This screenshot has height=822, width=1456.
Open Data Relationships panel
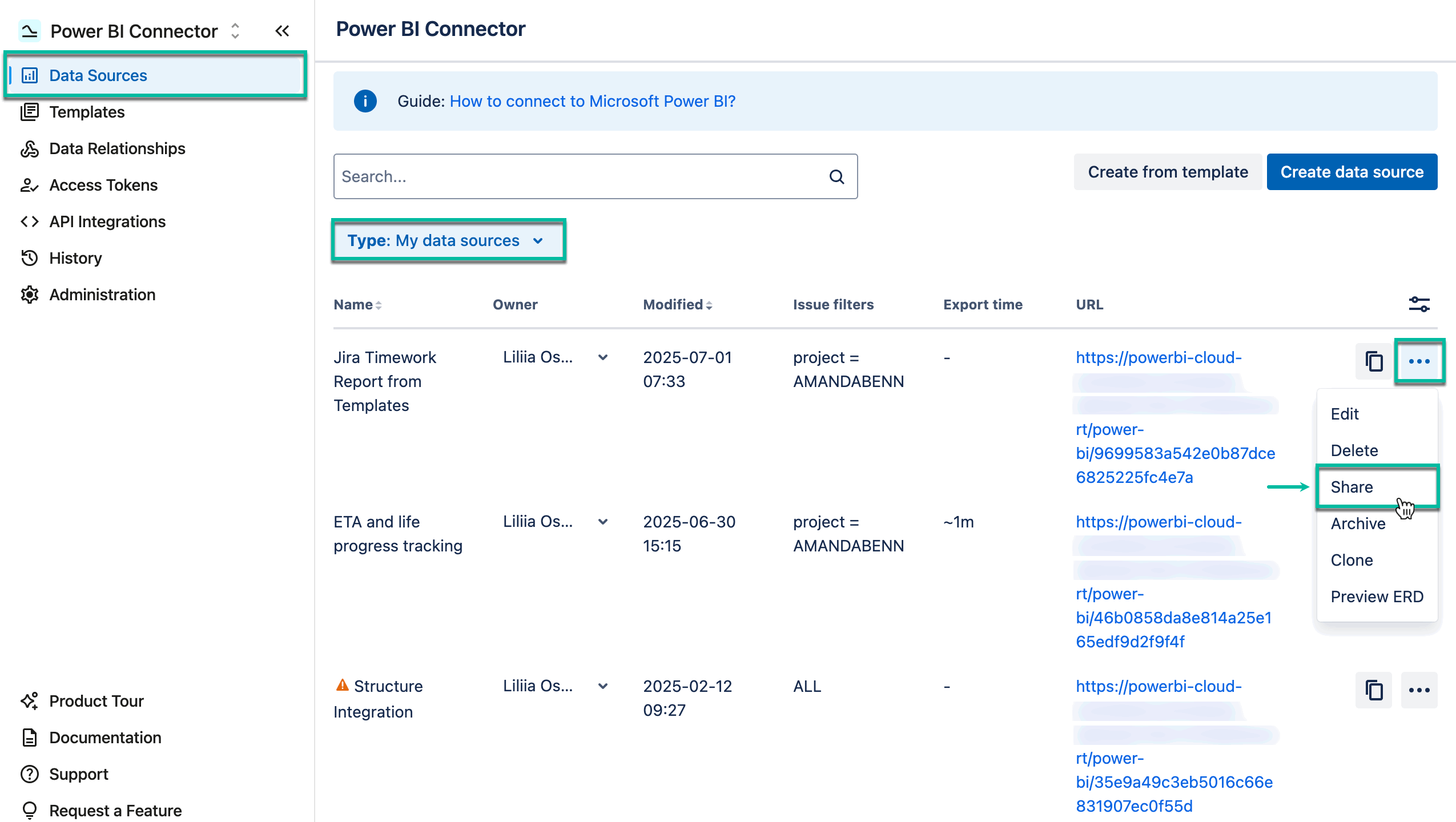click(x=116, y=148)
